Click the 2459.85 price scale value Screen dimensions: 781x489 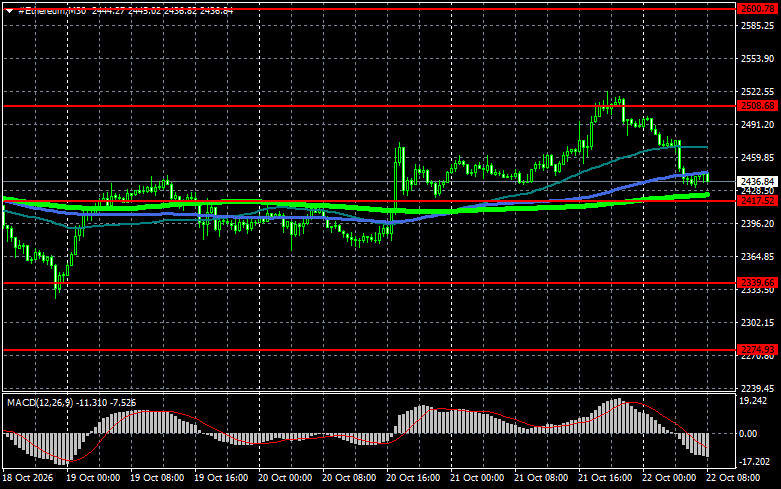coord(757,157)
